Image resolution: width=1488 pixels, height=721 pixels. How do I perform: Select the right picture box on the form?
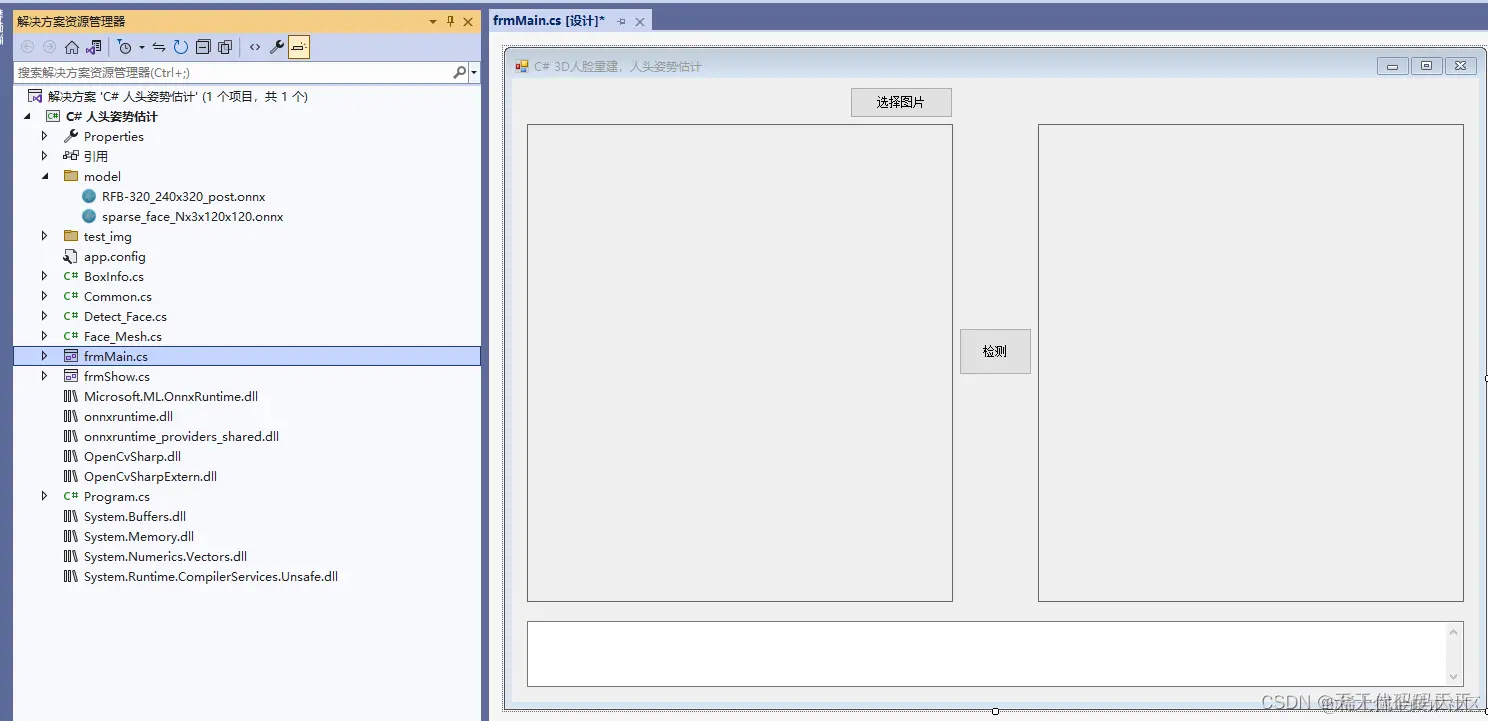click(x=1251, y=363)
